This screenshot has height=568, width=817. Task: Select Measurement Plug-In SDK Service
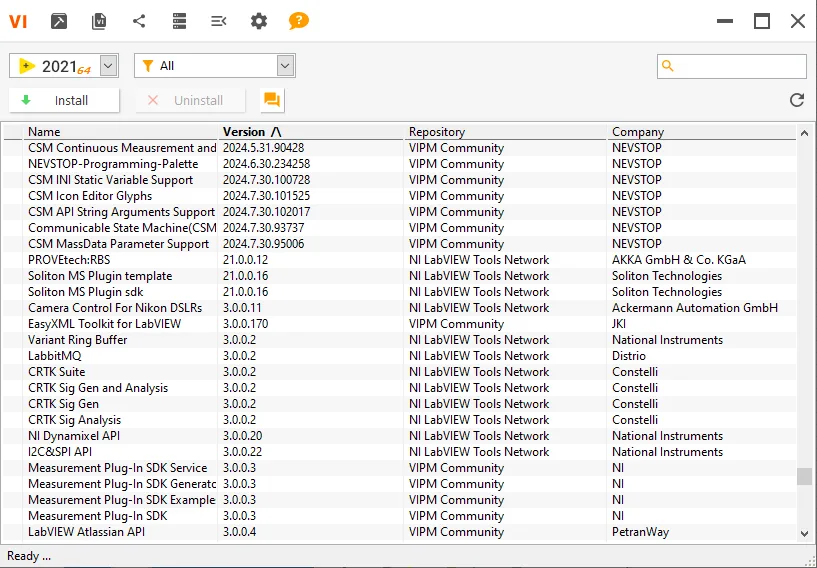[400, 468]
